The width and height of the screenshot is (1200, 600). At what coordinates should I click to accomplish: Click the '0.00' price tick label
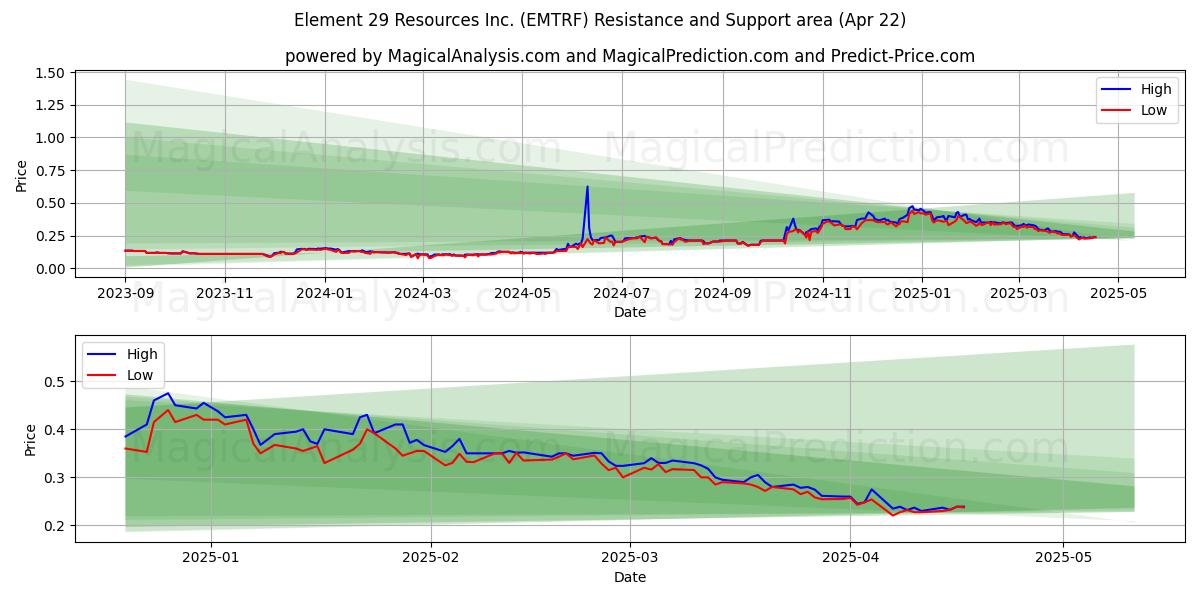[x=49, y=269]
